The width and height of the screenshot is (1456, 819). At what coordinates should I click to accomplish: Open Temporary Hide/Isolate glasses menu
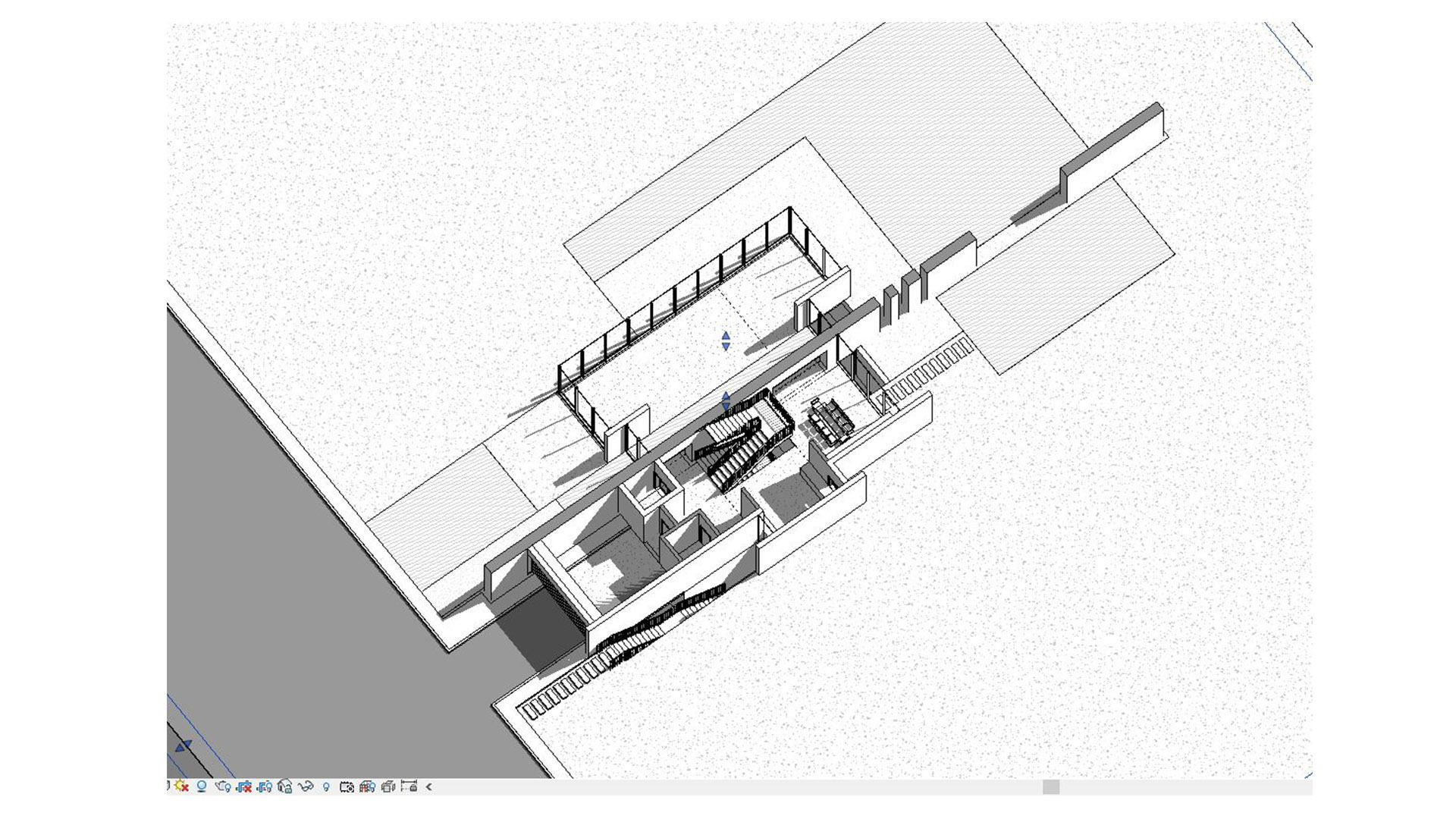(x=306, y=786)
